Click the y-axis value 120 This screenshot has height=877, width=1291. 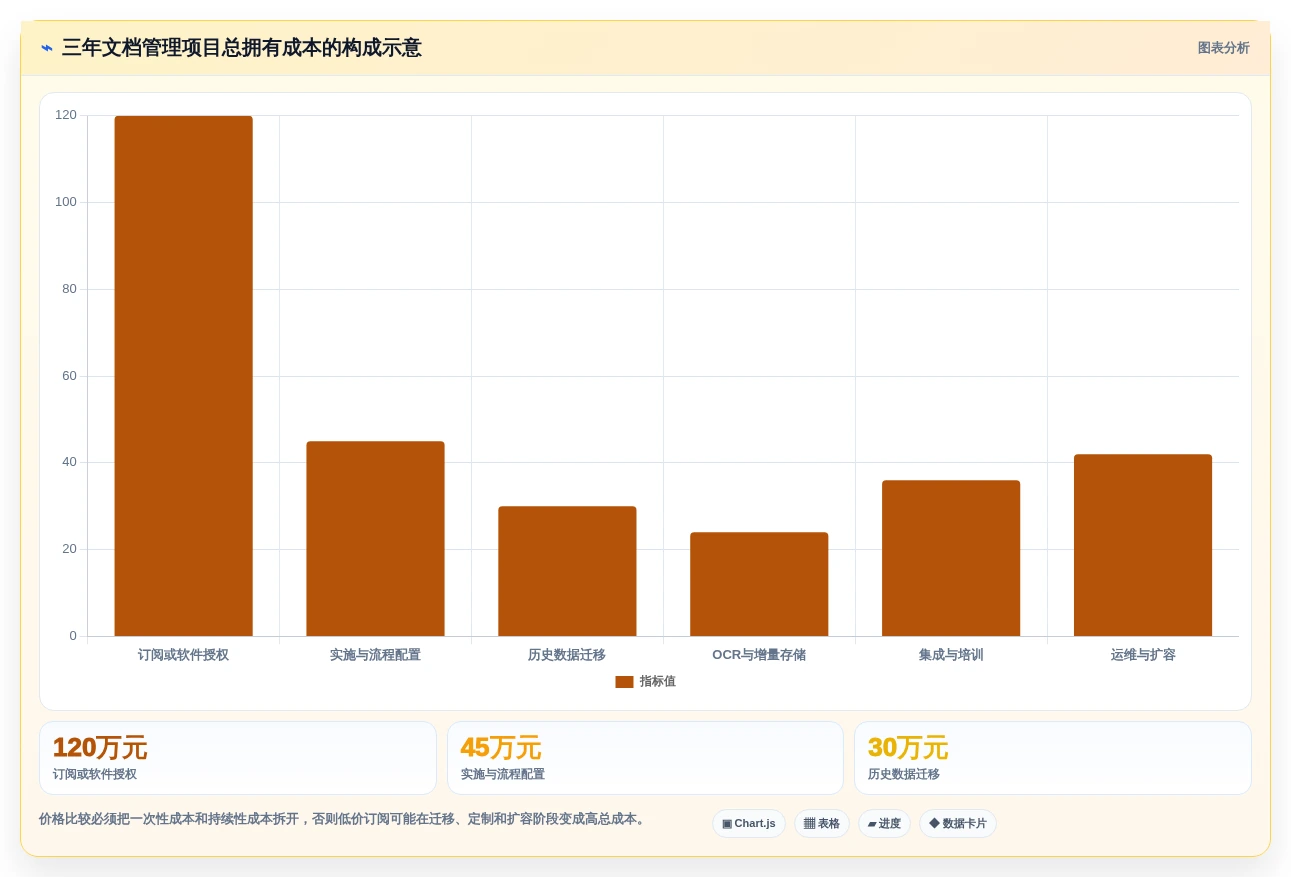[66, 115]
